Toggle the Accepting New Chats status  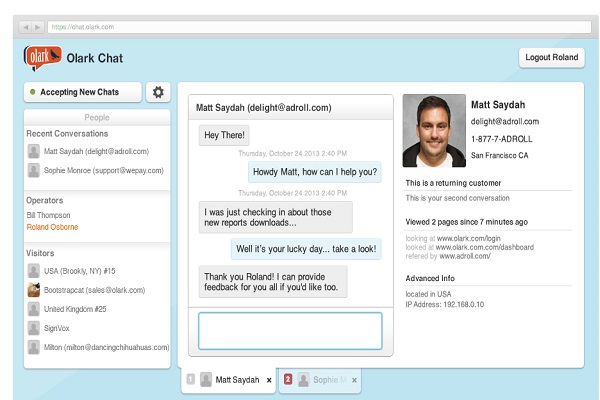83,92
